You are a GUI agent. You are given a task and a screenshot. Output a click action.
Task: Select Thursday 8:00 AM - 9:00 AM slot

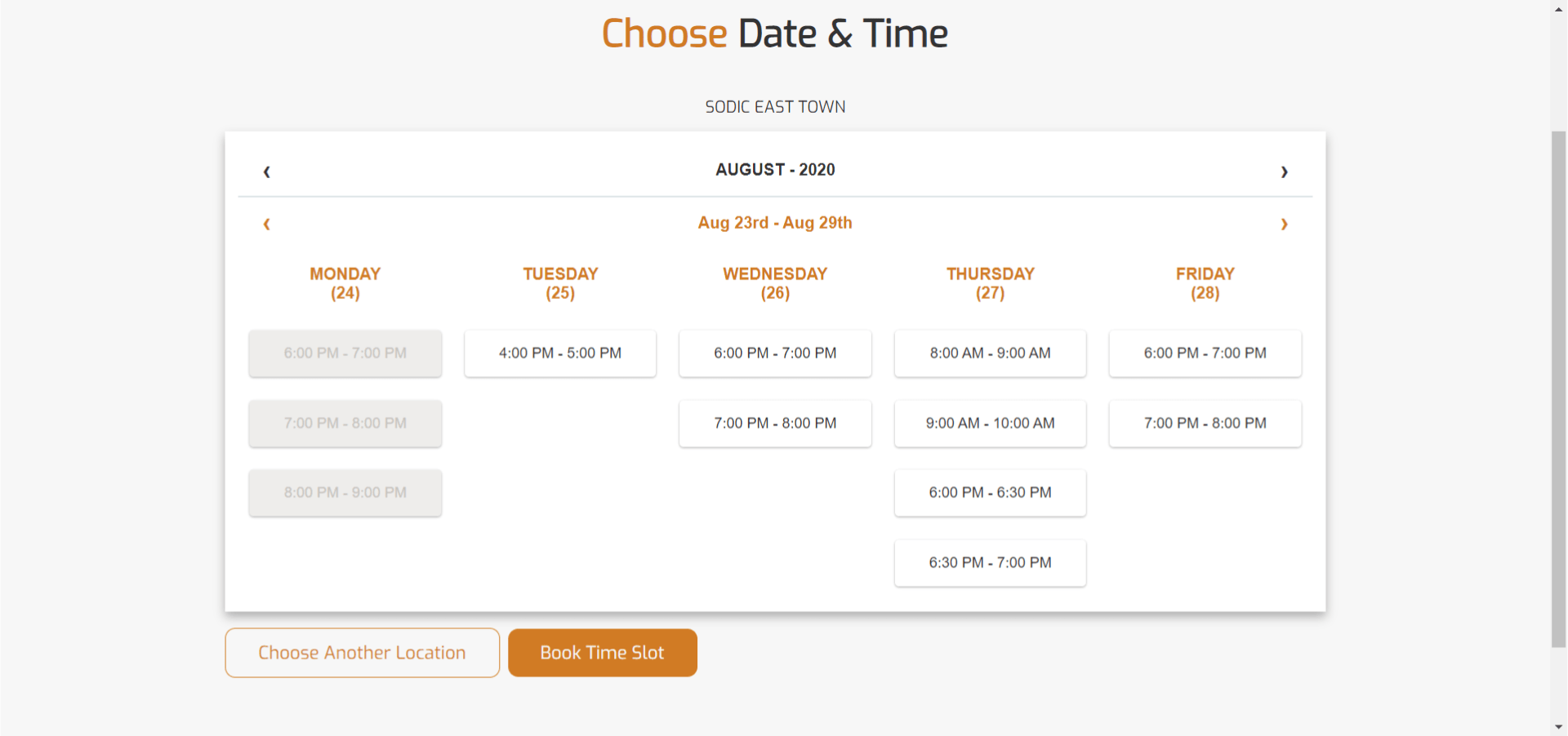tap(990, 353)
